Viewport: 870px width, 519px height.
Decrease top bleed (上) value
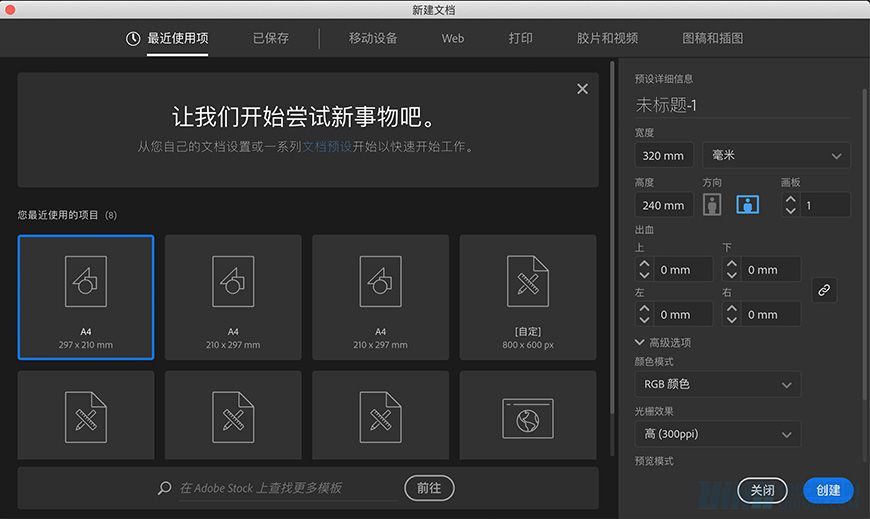click(x=644, y=275)
